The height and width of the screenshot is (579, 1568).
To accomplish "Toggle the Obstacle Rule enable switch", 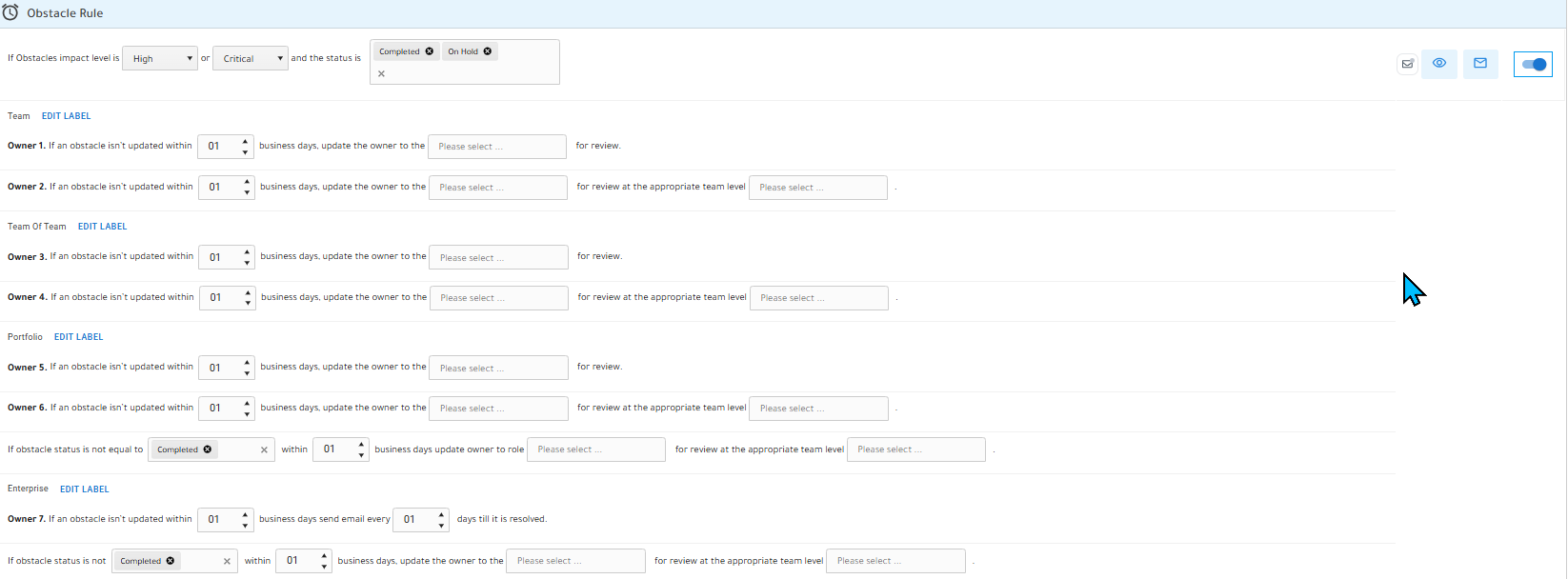I will coord(1533,65).
